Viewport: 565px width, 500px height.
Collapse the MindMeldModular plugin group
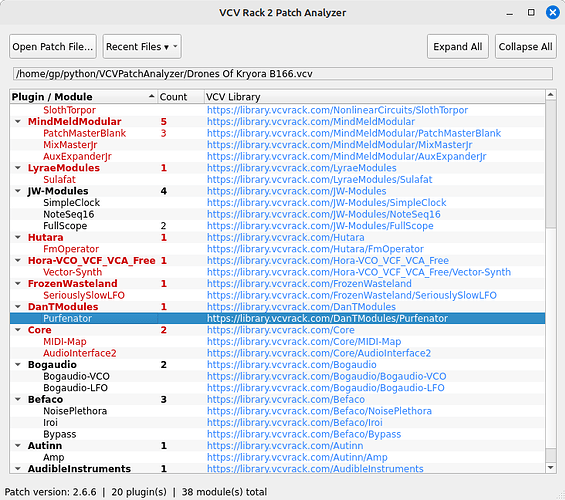(18, 121)
